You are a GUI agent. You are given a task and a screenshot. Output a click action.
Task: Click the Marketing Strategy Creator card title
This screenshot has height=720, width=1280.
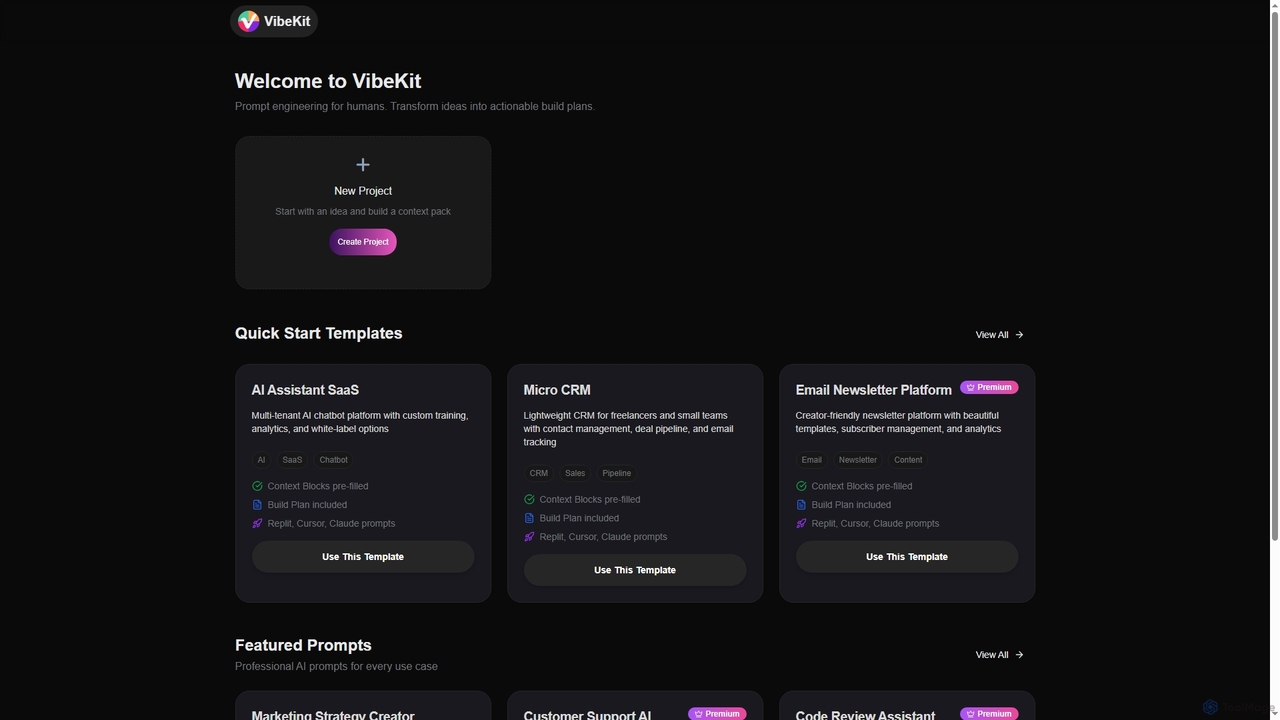click(333, 714)
